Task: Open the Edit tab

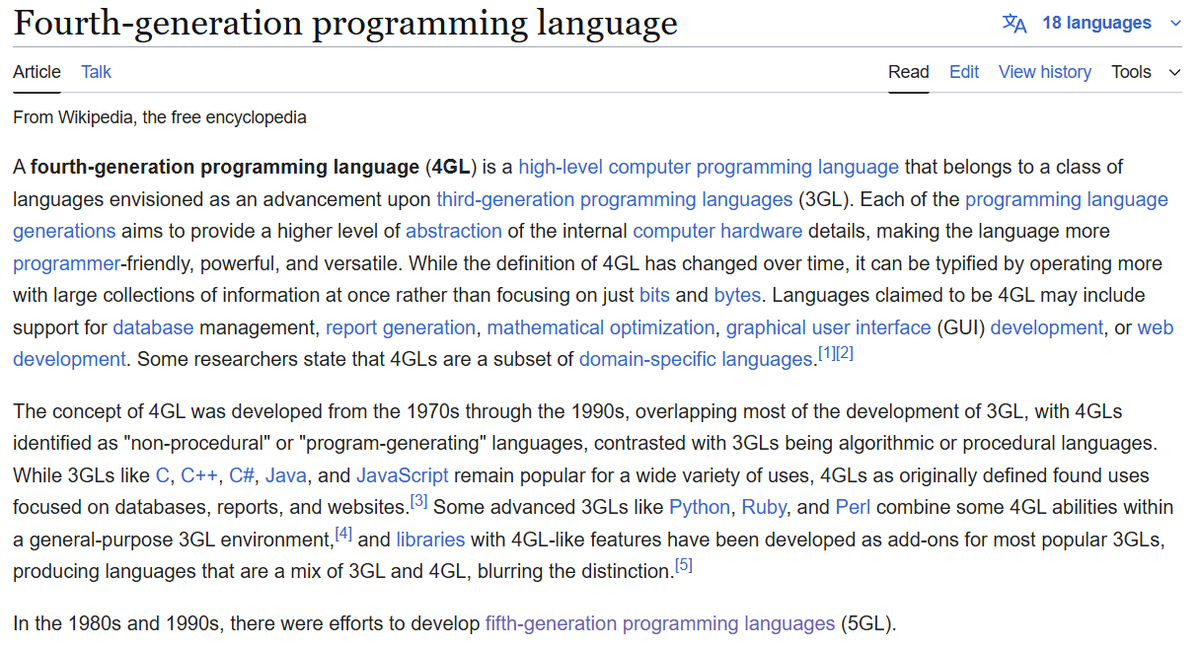Action: [x=964, y=72]
